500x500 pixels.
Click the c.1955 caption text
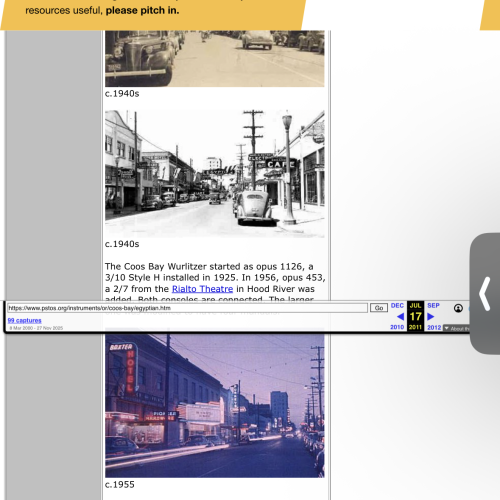(120, 484)
